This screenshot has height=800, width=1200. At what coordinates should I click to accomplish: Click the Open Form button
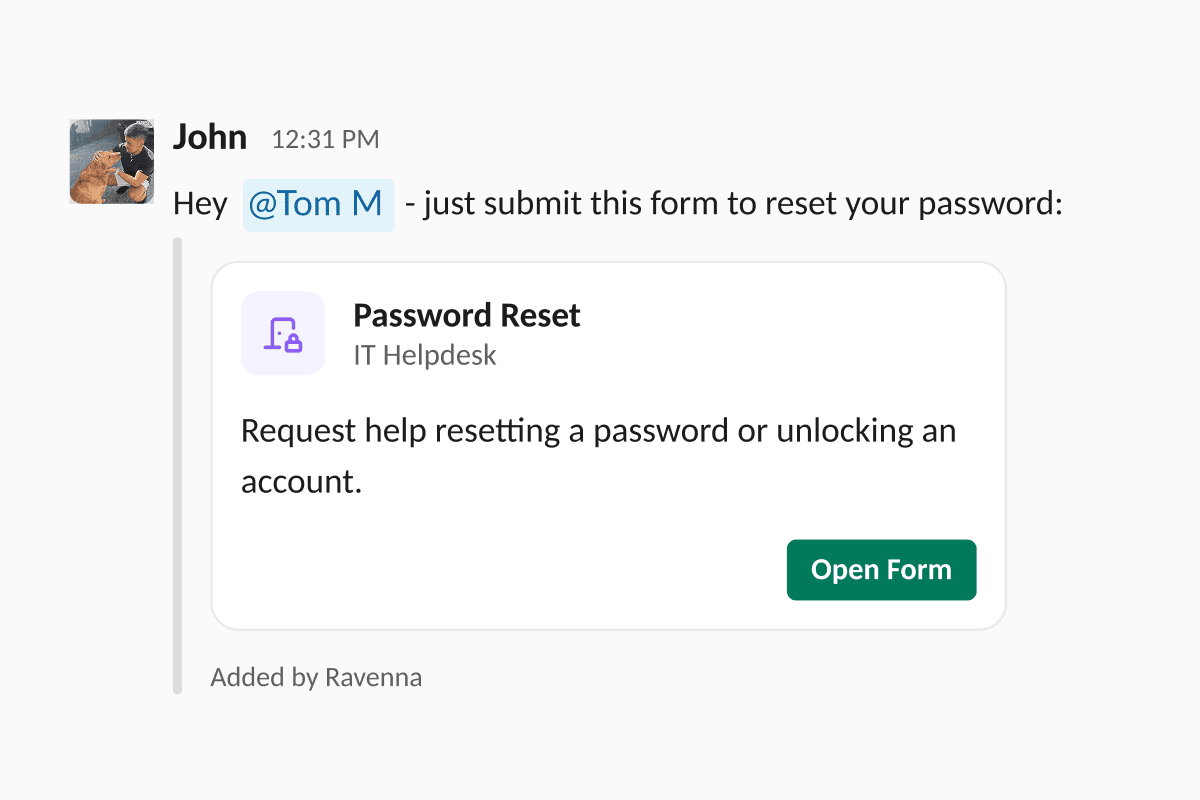tap(881, 570)
